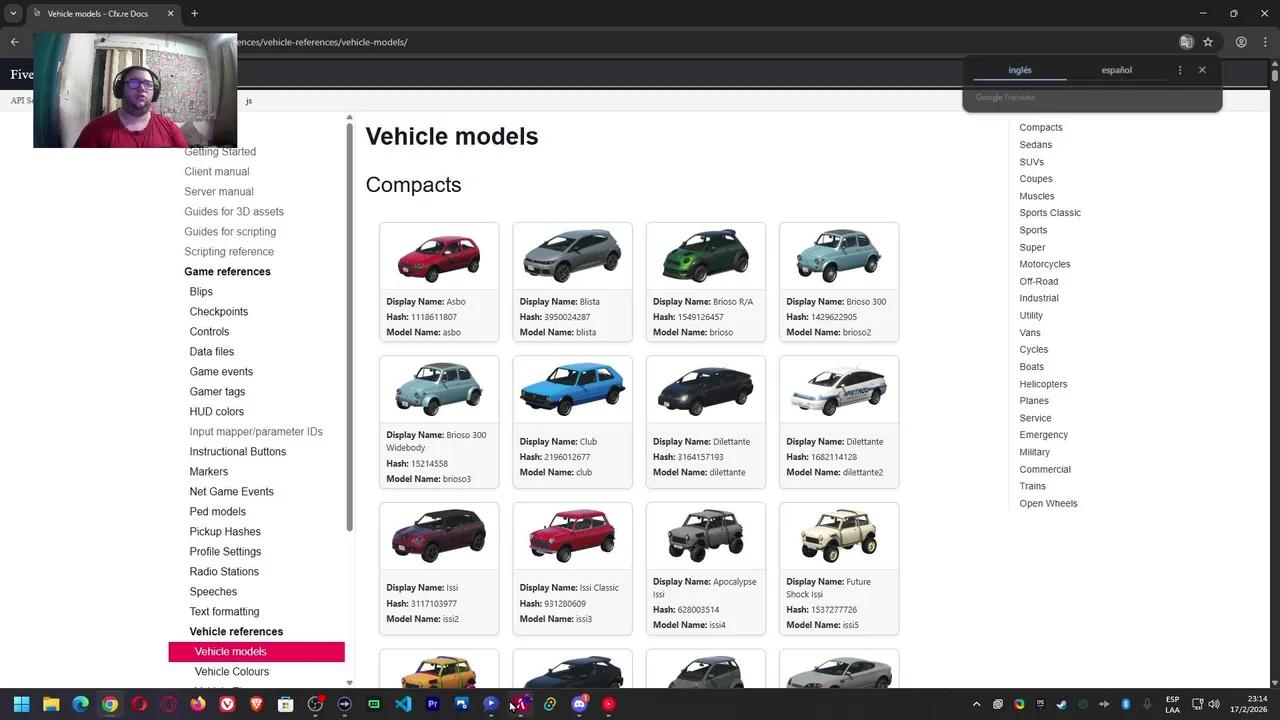1280x720 pixels.
Task: Open Getting Started sidebar item
Action: coord(220,152)
